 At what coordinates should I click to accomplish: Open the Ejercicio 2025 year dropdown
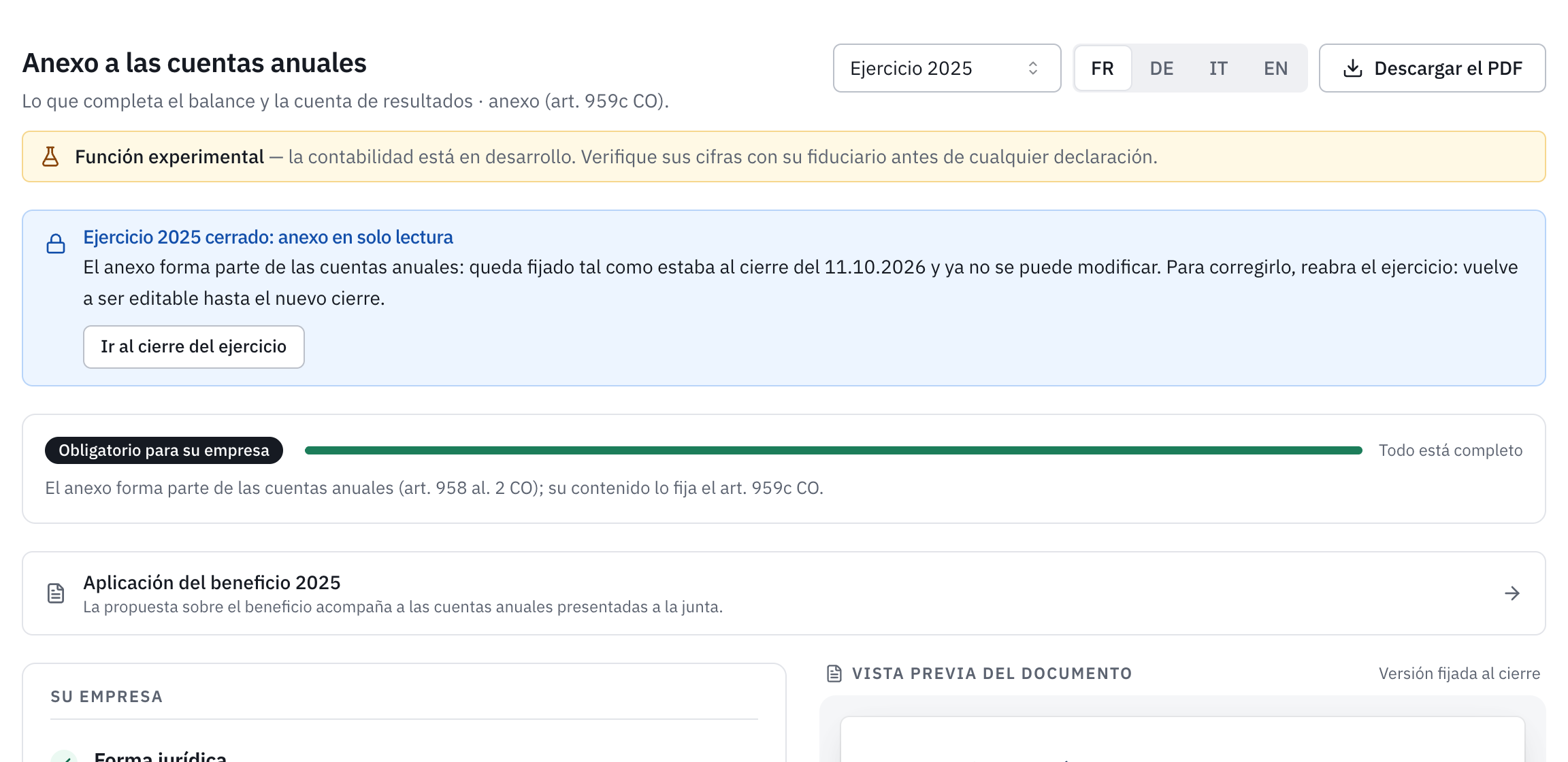947,68
